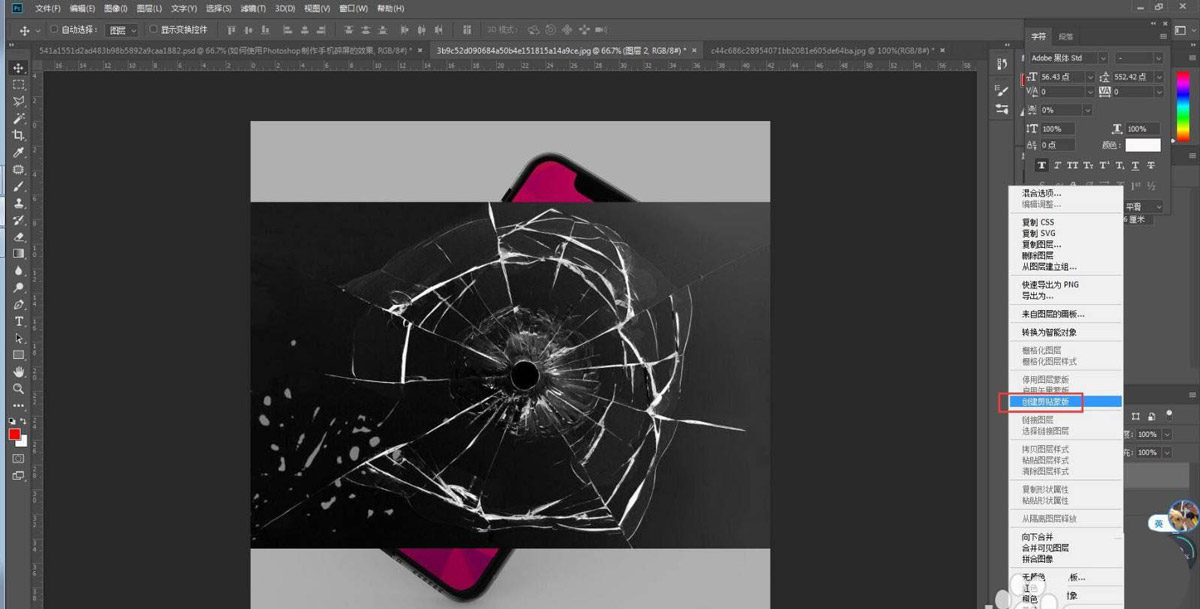Open the Edit Toolbar three-dots icon
1200x609 pixels.
click(x=18, y=405)
